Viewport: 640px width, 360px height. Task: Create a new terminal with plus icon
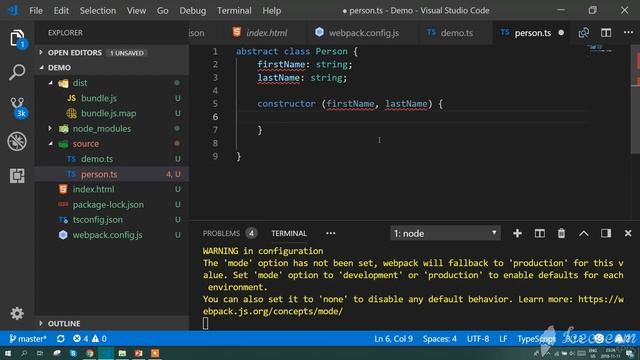tap(517, 233)
